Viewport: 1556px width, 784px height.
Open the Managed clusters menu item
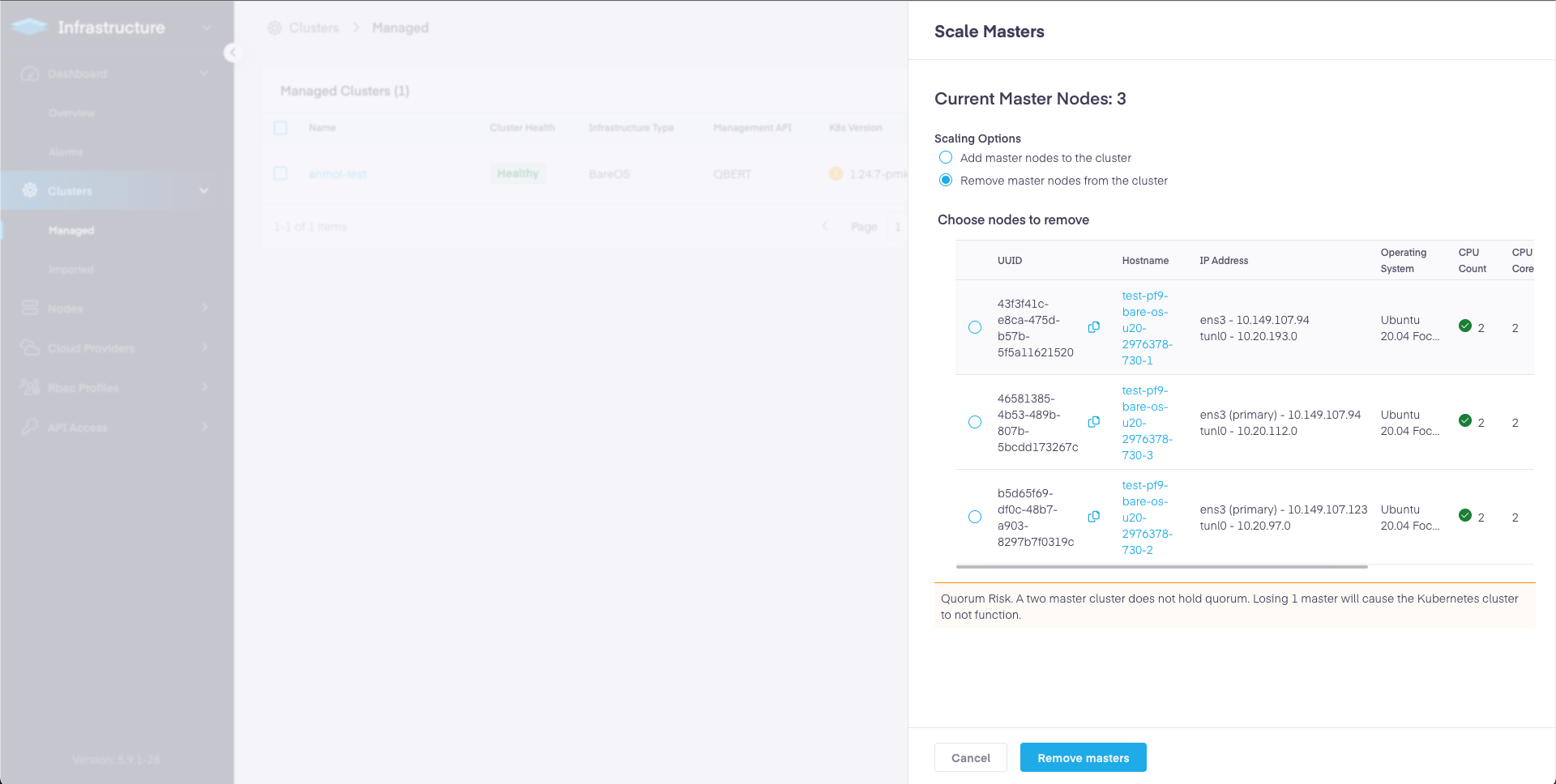[x=71, y=231]
